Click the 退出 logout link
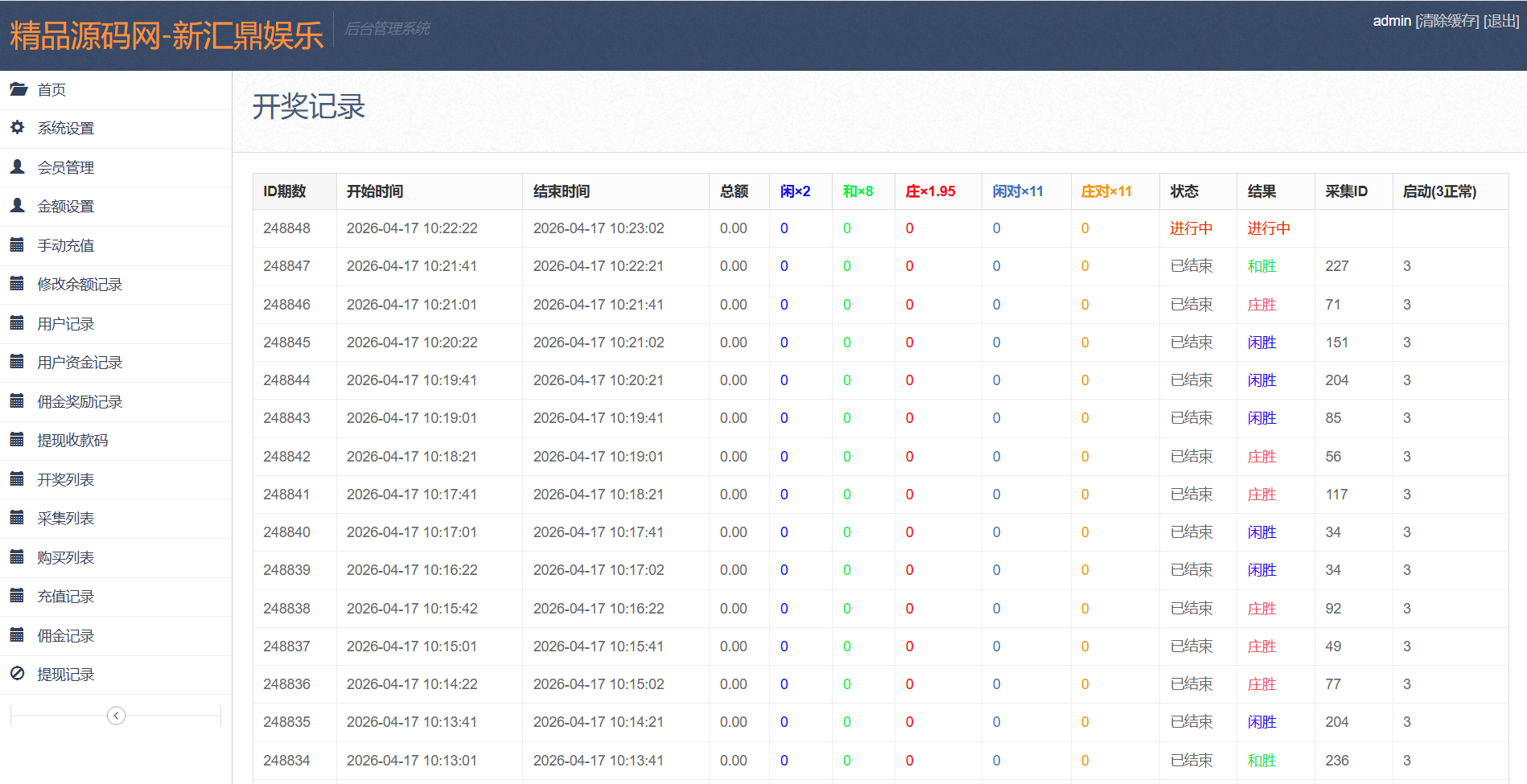1527x784 pixels. coord(1500,21)
